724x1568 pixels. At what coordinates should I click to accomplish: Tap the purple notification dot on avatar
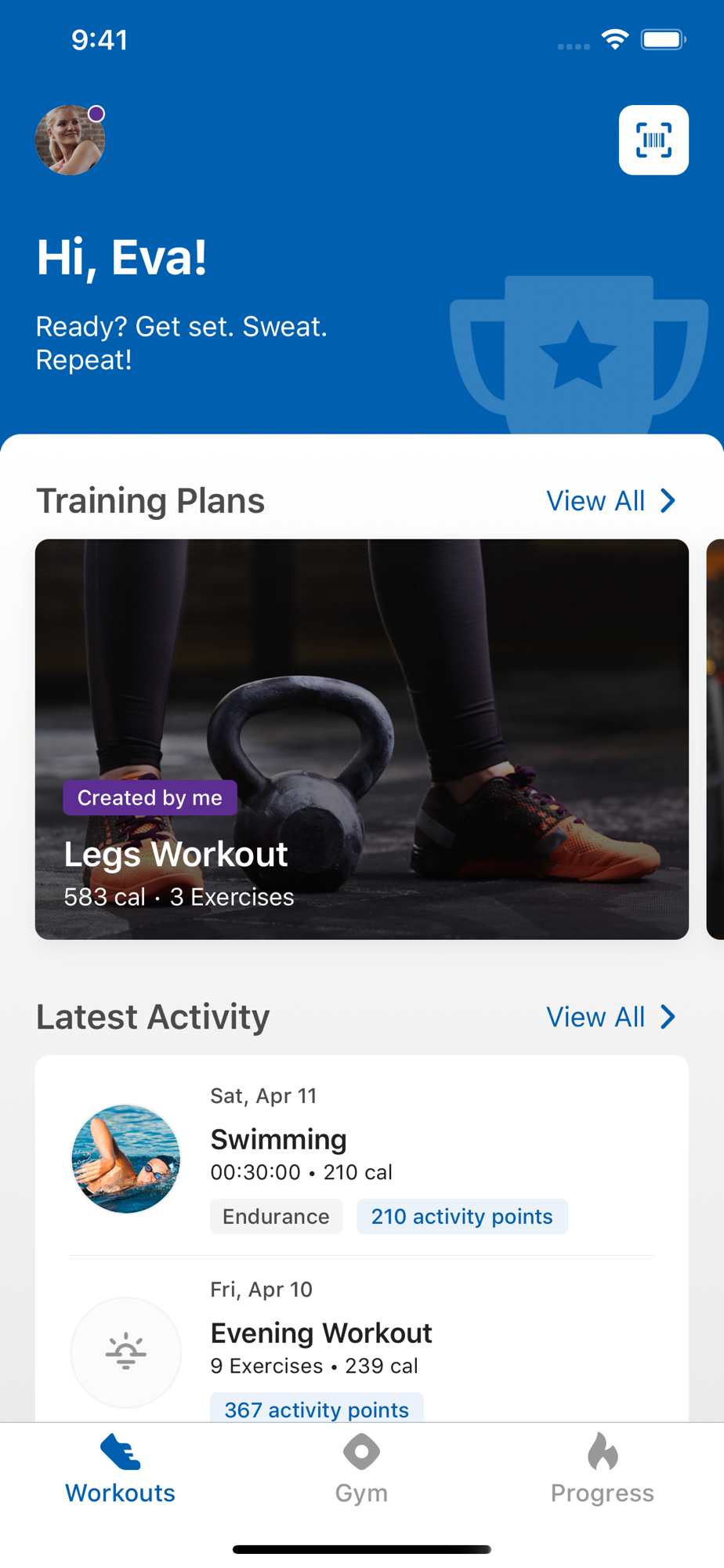pyautogui.click(x=96, y=114)
